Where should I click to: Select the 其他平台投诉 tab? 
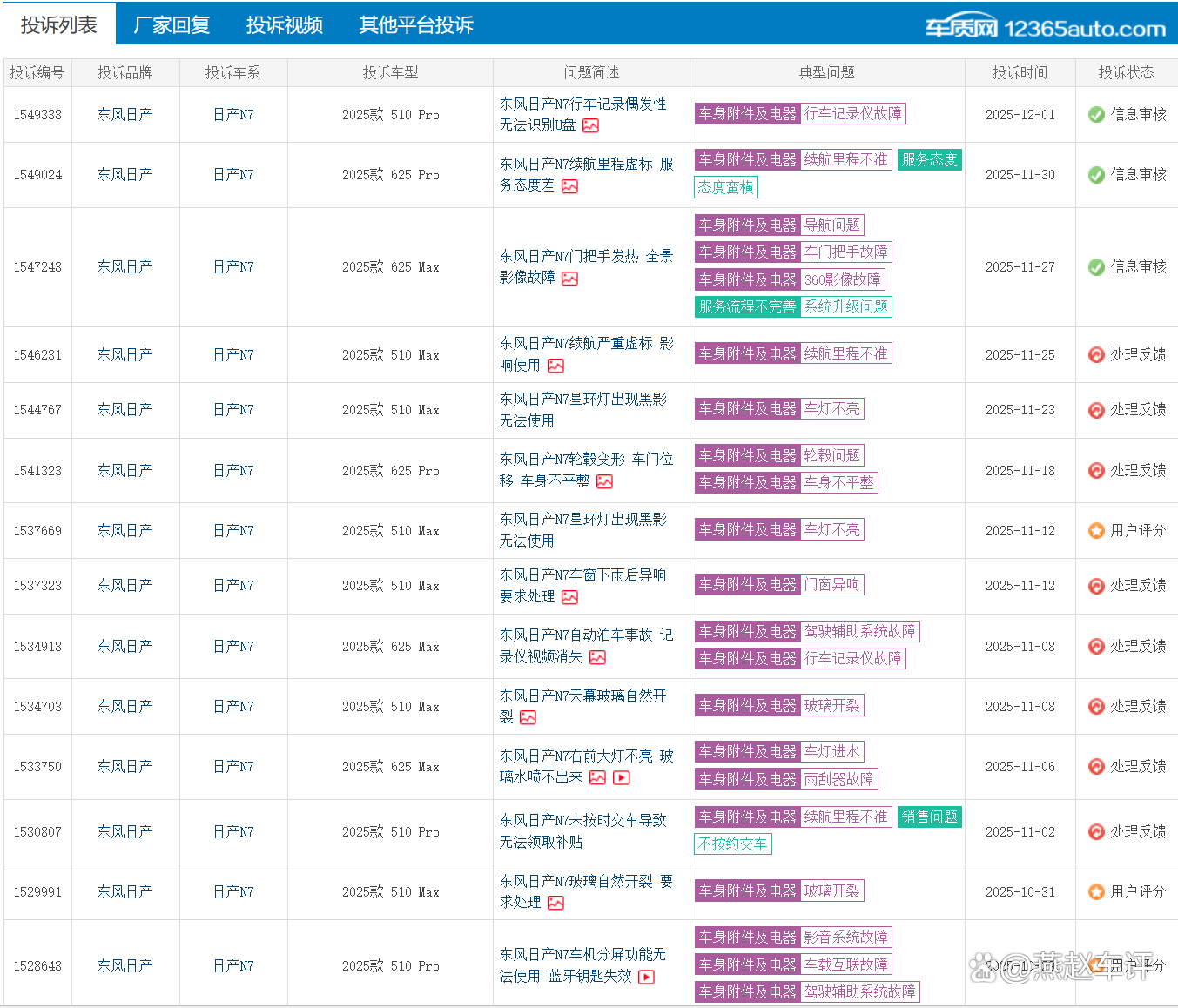pyautogui.click(x=416, y=25)
